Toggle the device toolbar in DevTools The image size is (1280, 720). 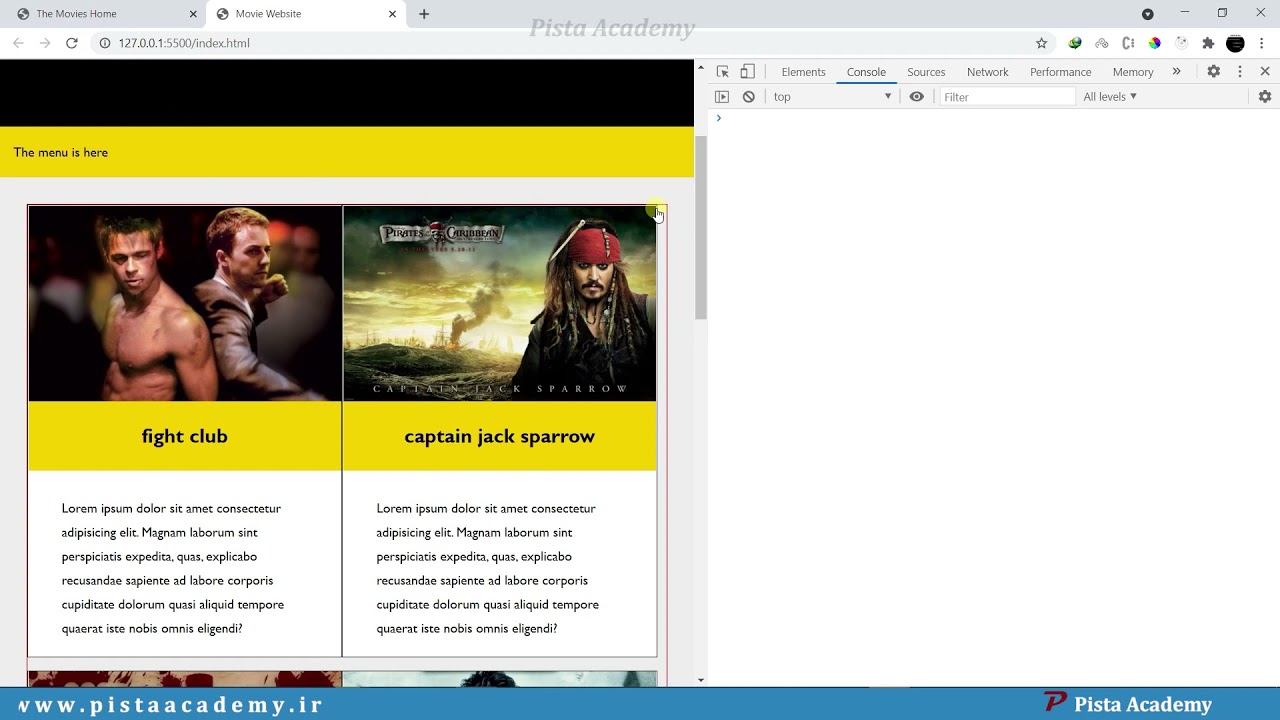tap(747, 72)
